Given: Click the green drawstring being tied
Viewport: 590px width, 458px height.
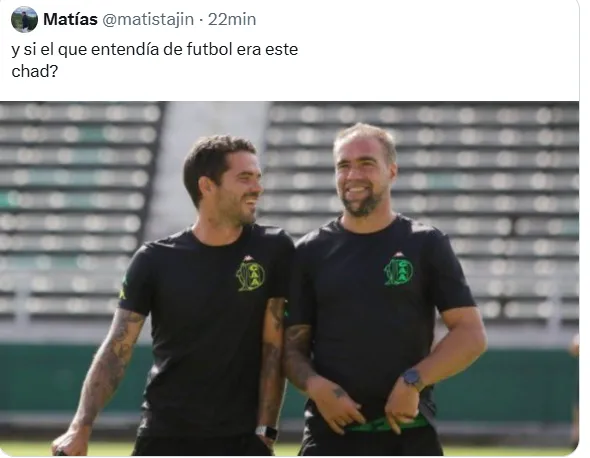Looking at the screenshot, I should tap(387, 424).
